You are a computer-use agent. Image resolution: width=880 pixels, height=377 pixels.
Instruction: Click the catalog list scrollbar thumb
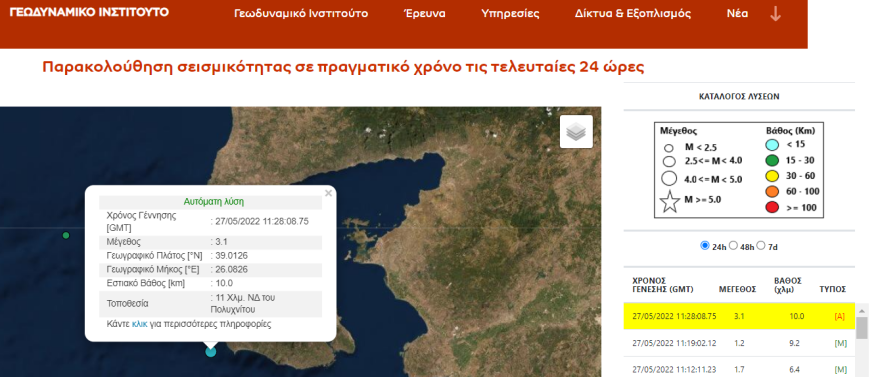pyautogui.click(x=861, y=328)
